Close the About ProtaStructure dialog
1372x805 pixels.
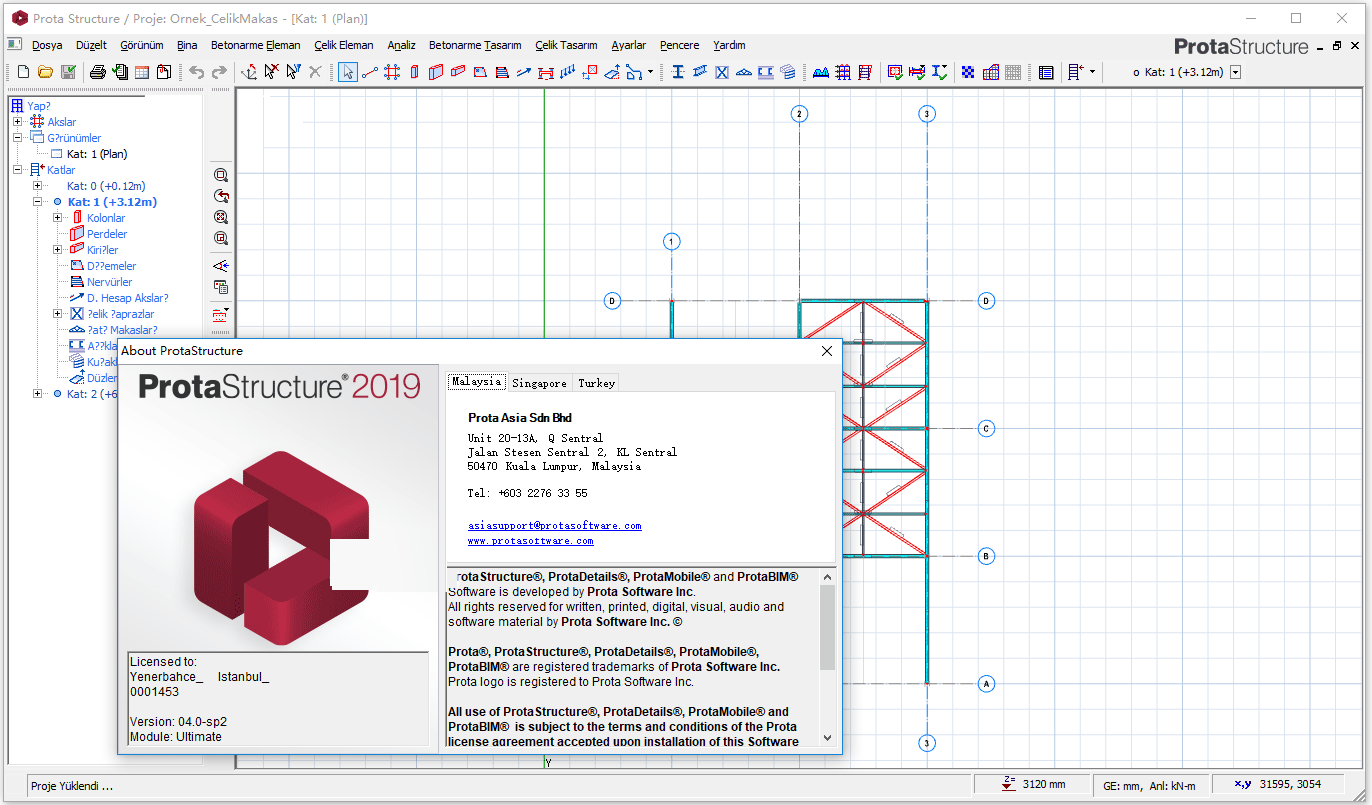coord(827,351)
